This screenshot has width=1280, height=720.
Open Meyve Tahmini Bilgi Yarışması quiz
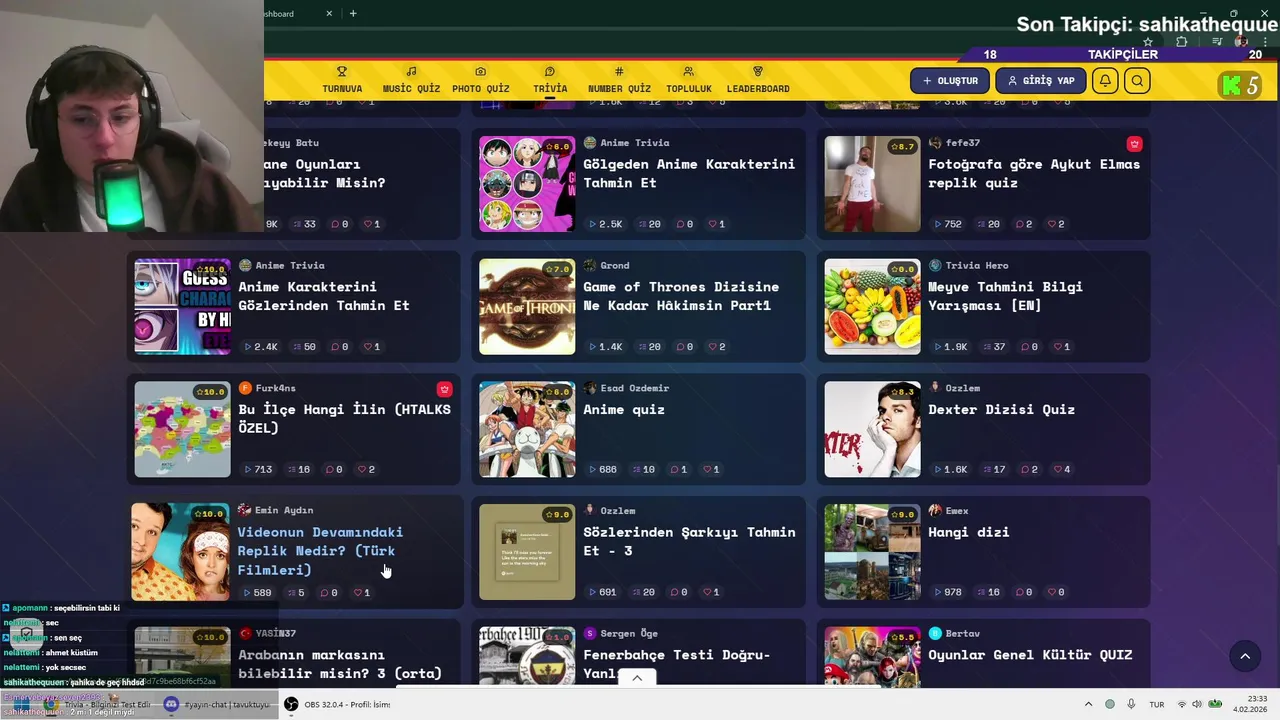(1005, 296)
